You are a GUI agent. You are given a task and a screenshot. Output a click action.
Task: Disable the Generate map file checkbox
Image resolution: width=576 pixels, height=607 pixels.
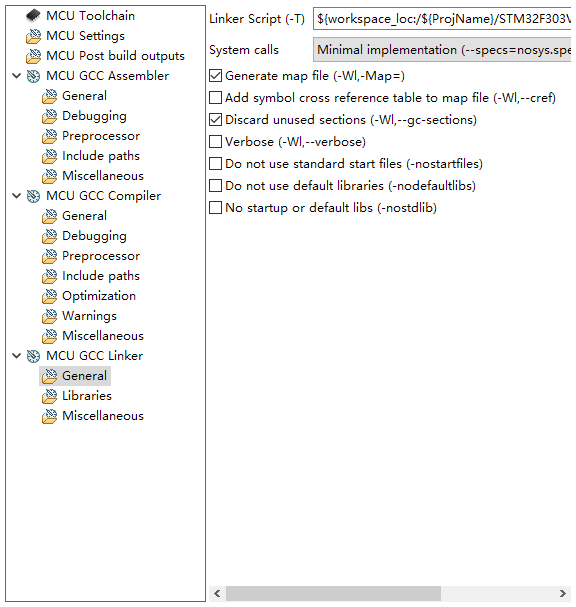216,76
